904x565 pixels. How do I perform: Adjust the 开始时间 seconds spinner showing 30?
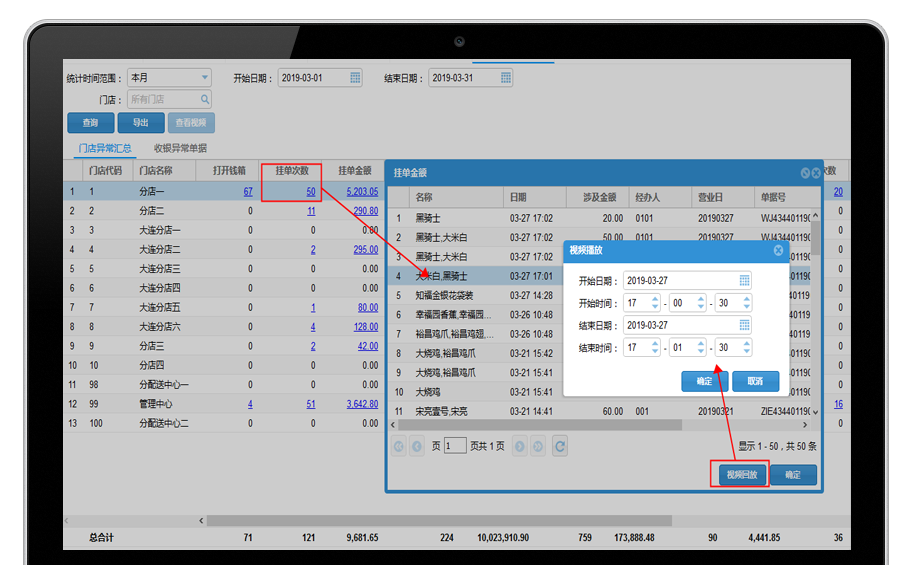pos(746,303)
